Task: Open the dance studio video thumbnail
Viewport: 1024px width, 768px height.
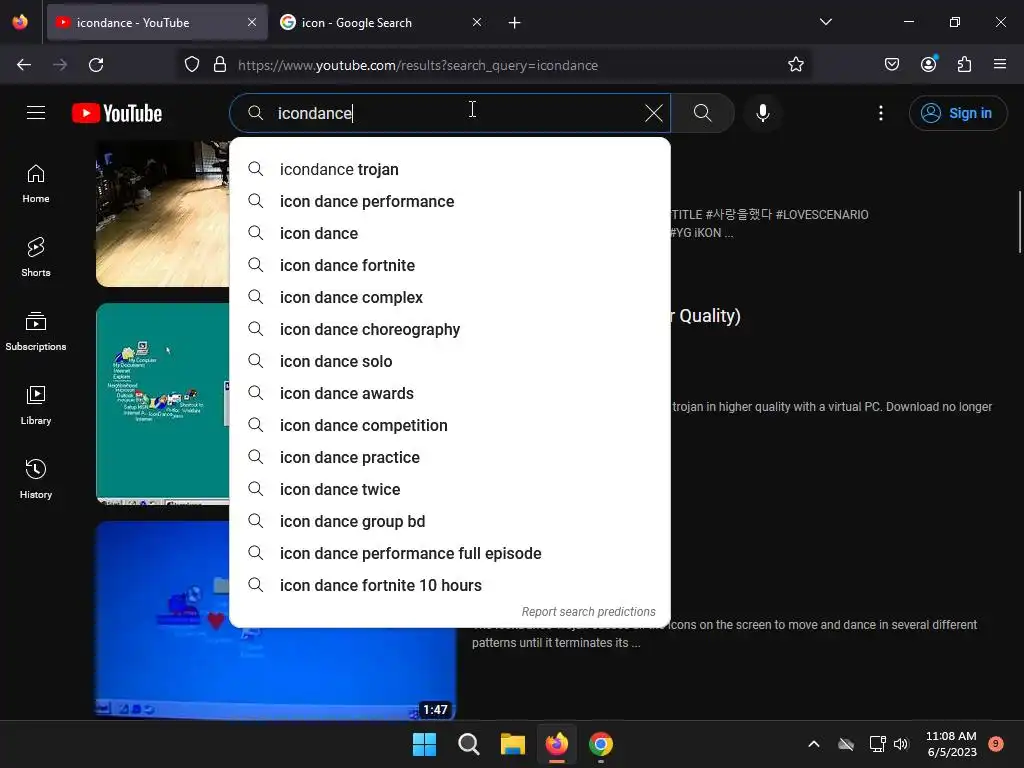Action: (x=163, y=214)
